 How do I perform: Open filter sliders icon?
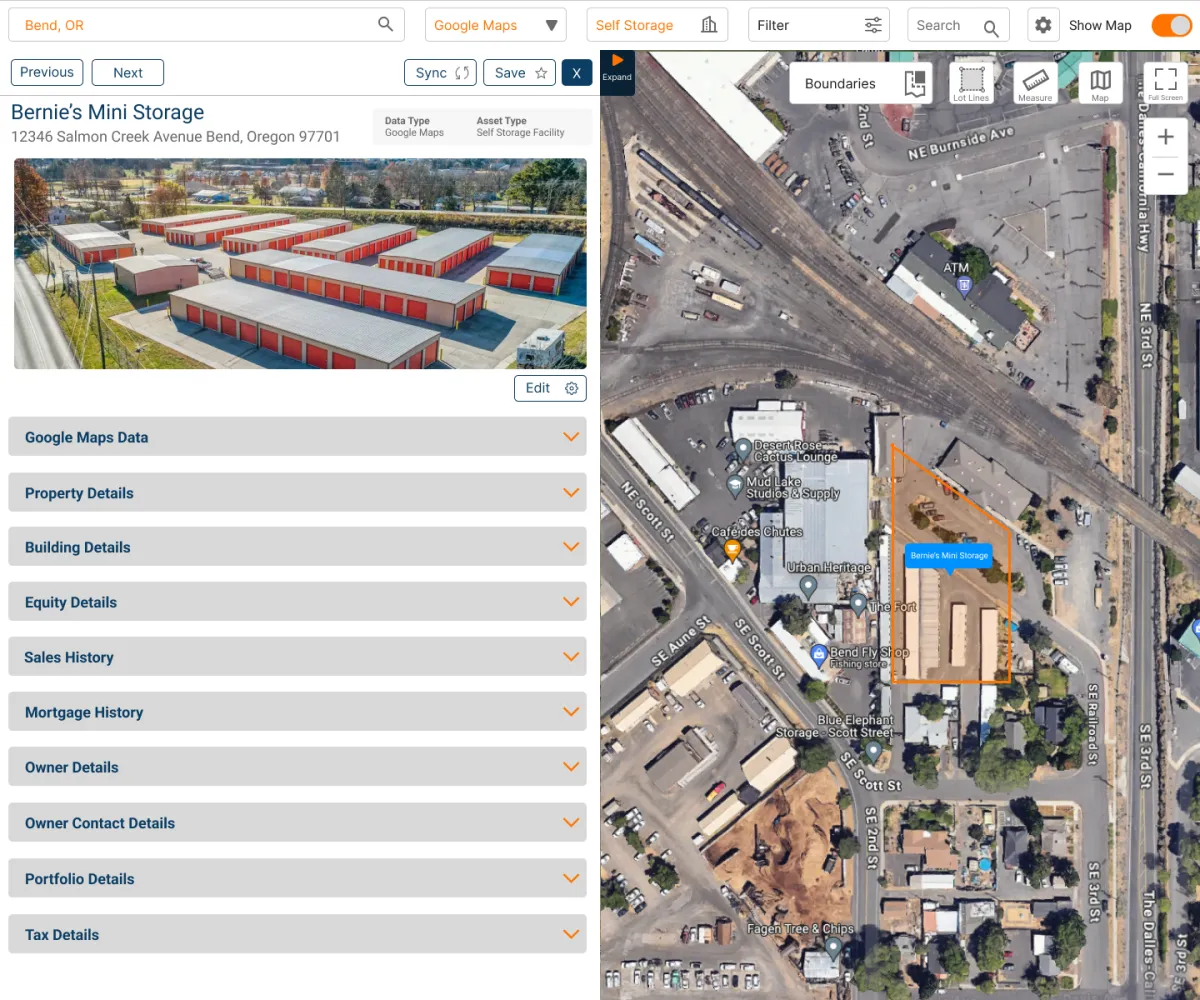[x=873, y=25]
